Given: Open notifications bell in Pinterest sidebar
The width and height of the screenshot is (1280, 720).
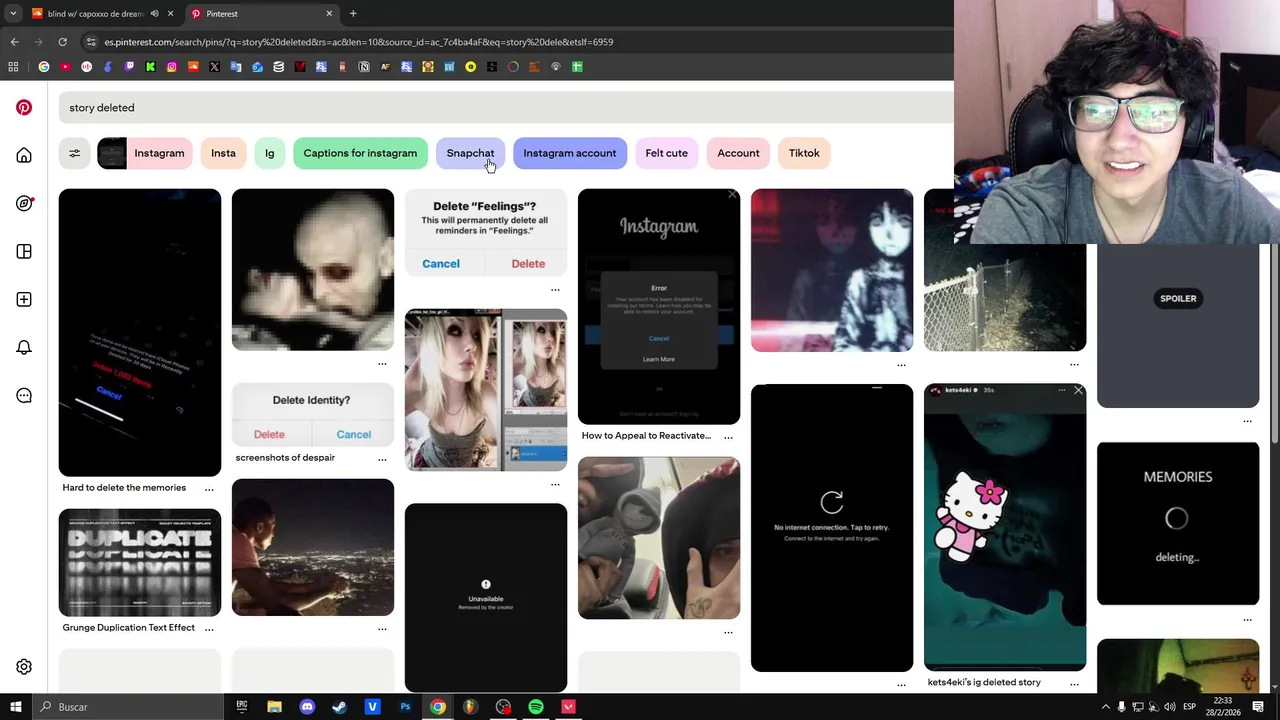Looking at the screenshot, I should pyautogui.click(x=24, y=347).
